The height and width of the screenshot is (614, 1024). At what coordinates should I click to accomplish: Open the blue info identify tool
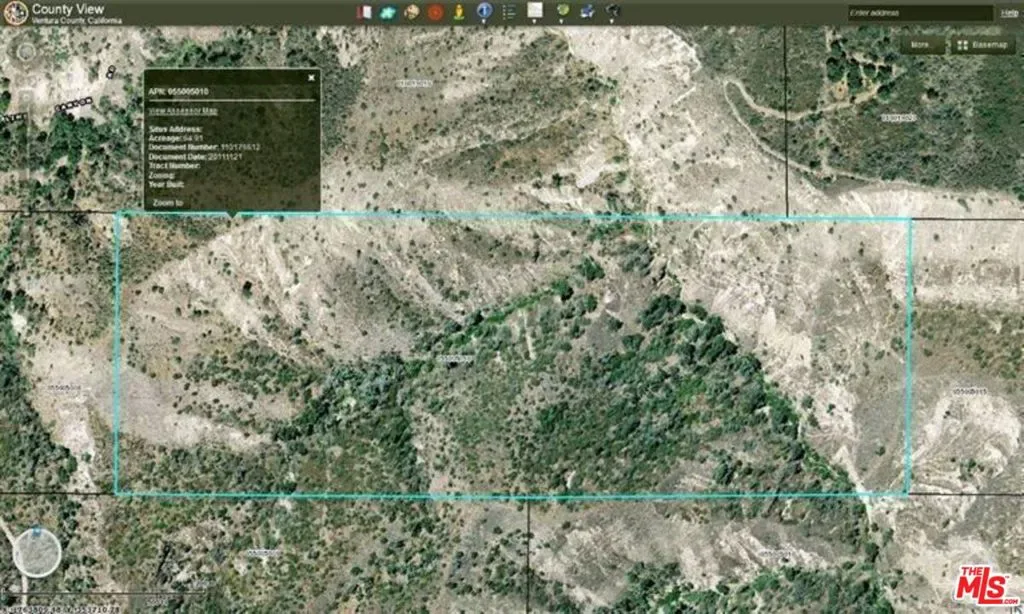(x=484, y=12)
